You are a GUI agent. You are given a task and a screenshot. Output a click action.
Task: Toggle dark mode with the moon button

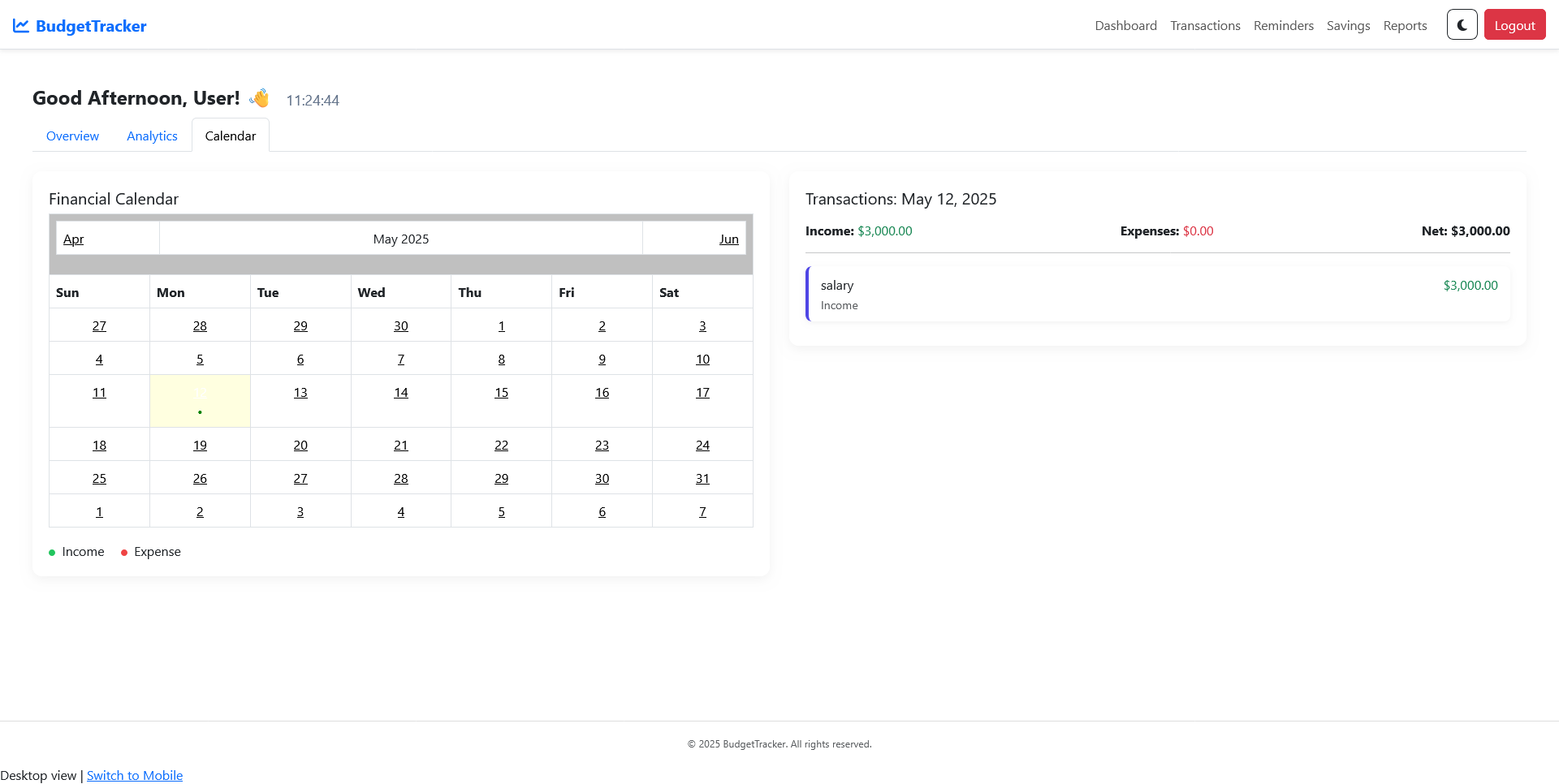1462,25
